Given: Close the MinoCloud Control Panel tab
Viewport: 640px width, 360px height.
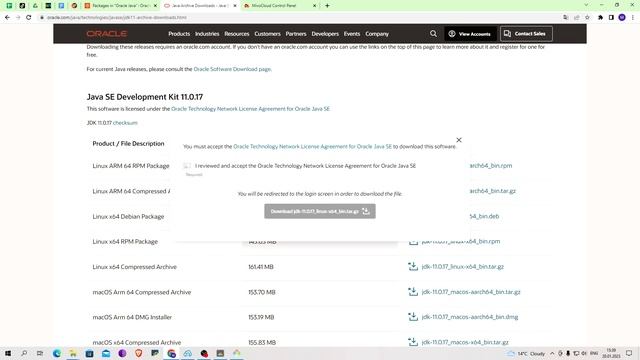Looking at the screenshot, I should coord(314,6).
